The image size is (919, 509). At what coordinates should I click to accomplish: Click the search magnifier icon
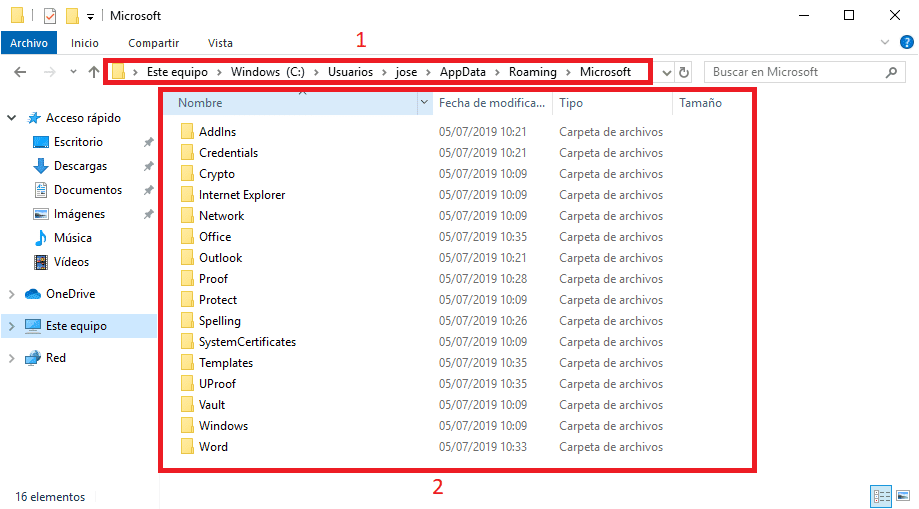(x=891, y=72)
